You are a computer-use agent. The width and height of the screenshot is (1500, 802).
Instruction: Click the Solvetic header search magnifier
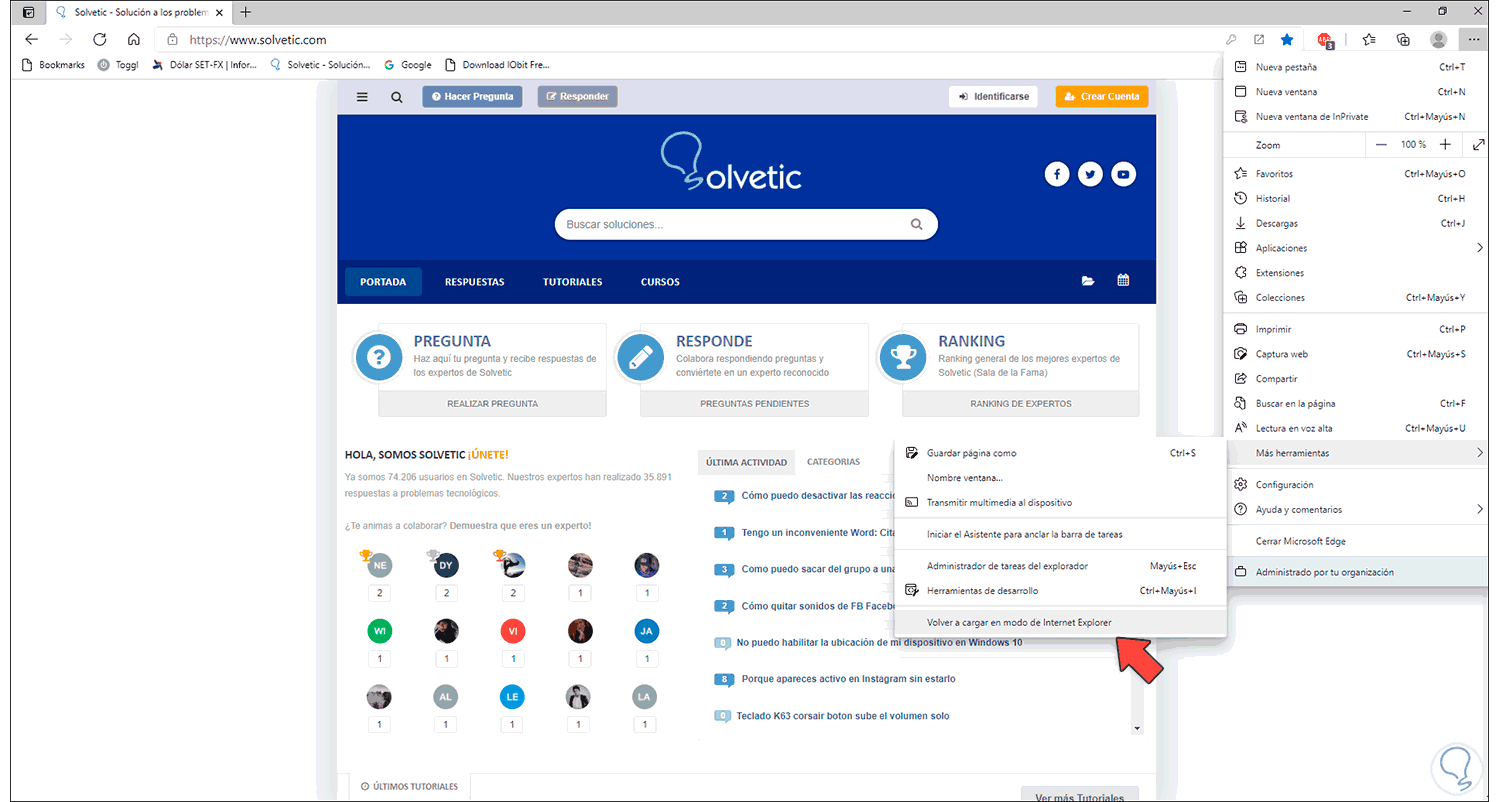click(x=397, y=97)
